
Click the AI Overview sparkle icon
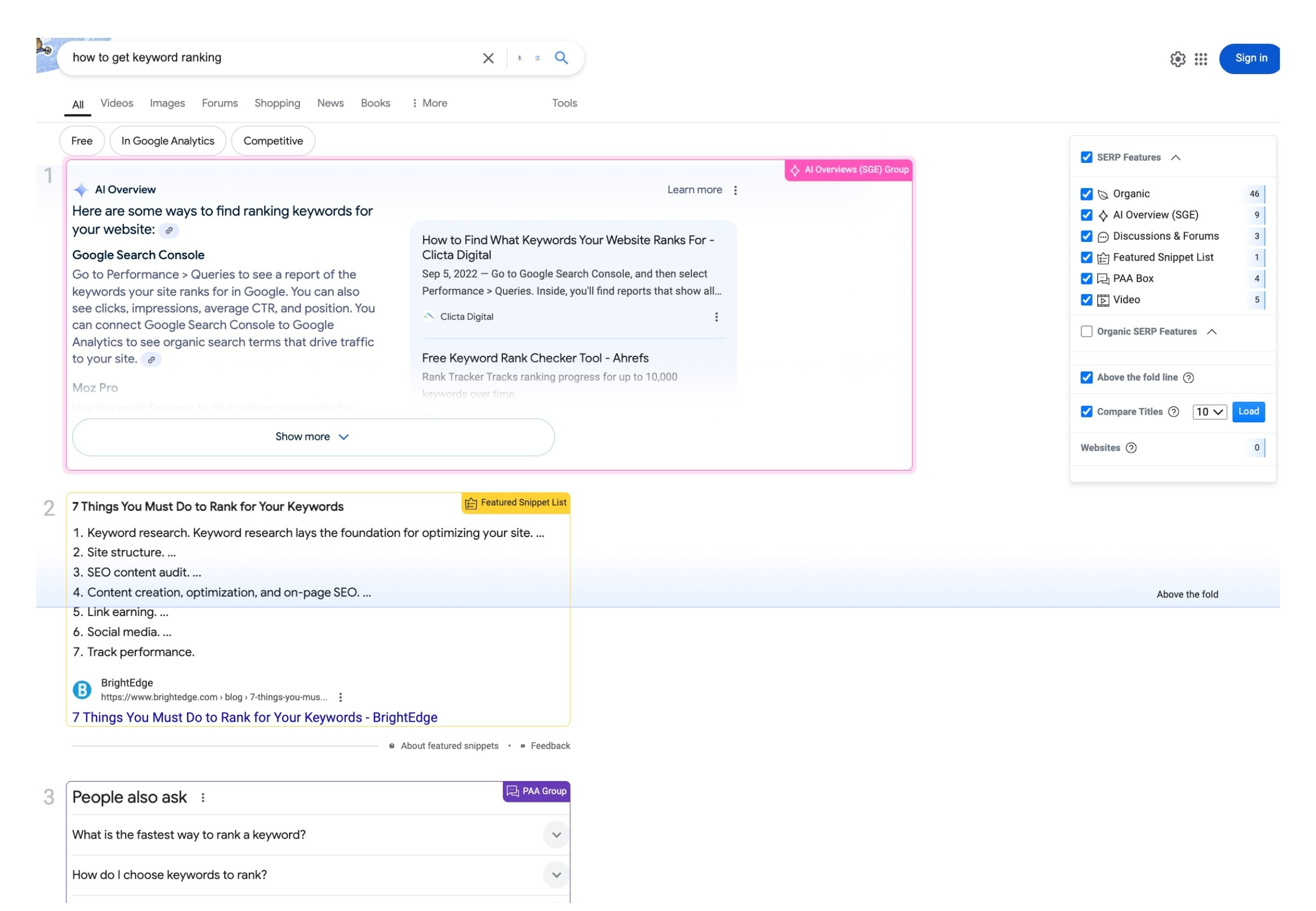click(x=81, y=190)
